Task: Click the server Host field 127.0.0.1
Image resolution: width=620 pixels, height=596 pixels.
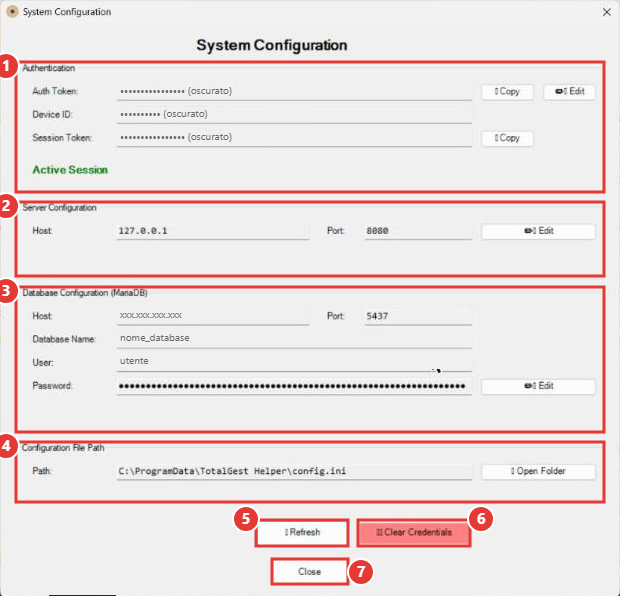Action: coord(213,231)
